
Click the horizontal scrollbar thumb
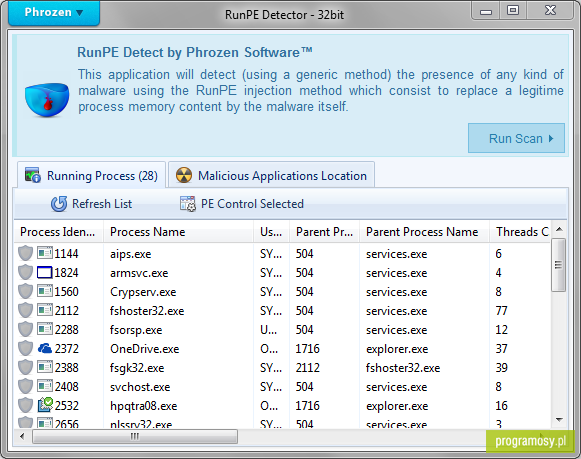pos(135,436)
